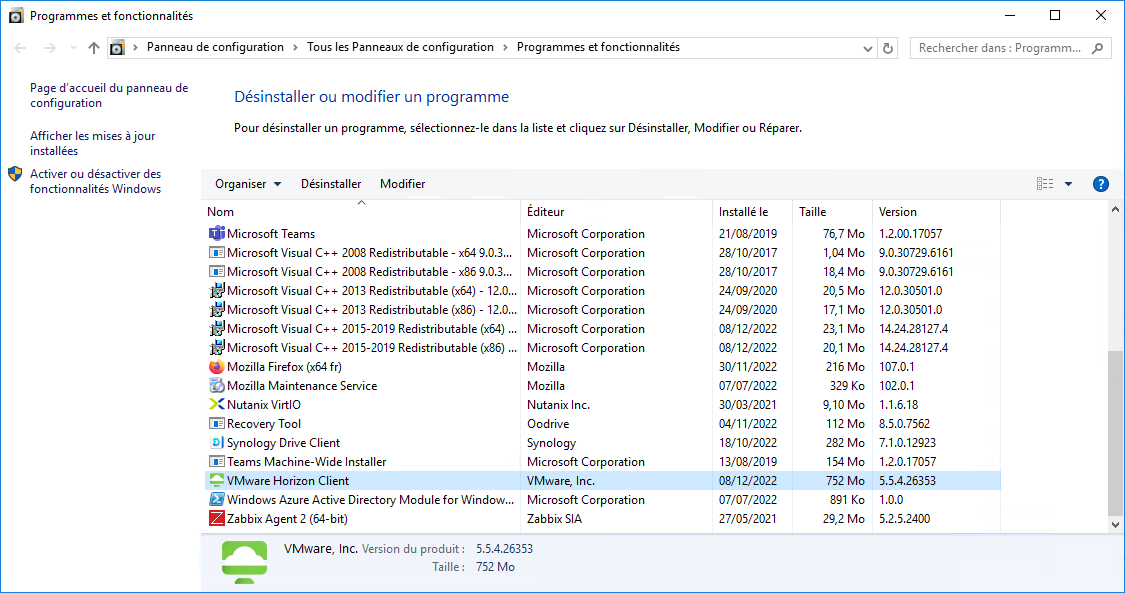Select the Microsoft Teams program name

pyautogui.click(x=270, y=234)
